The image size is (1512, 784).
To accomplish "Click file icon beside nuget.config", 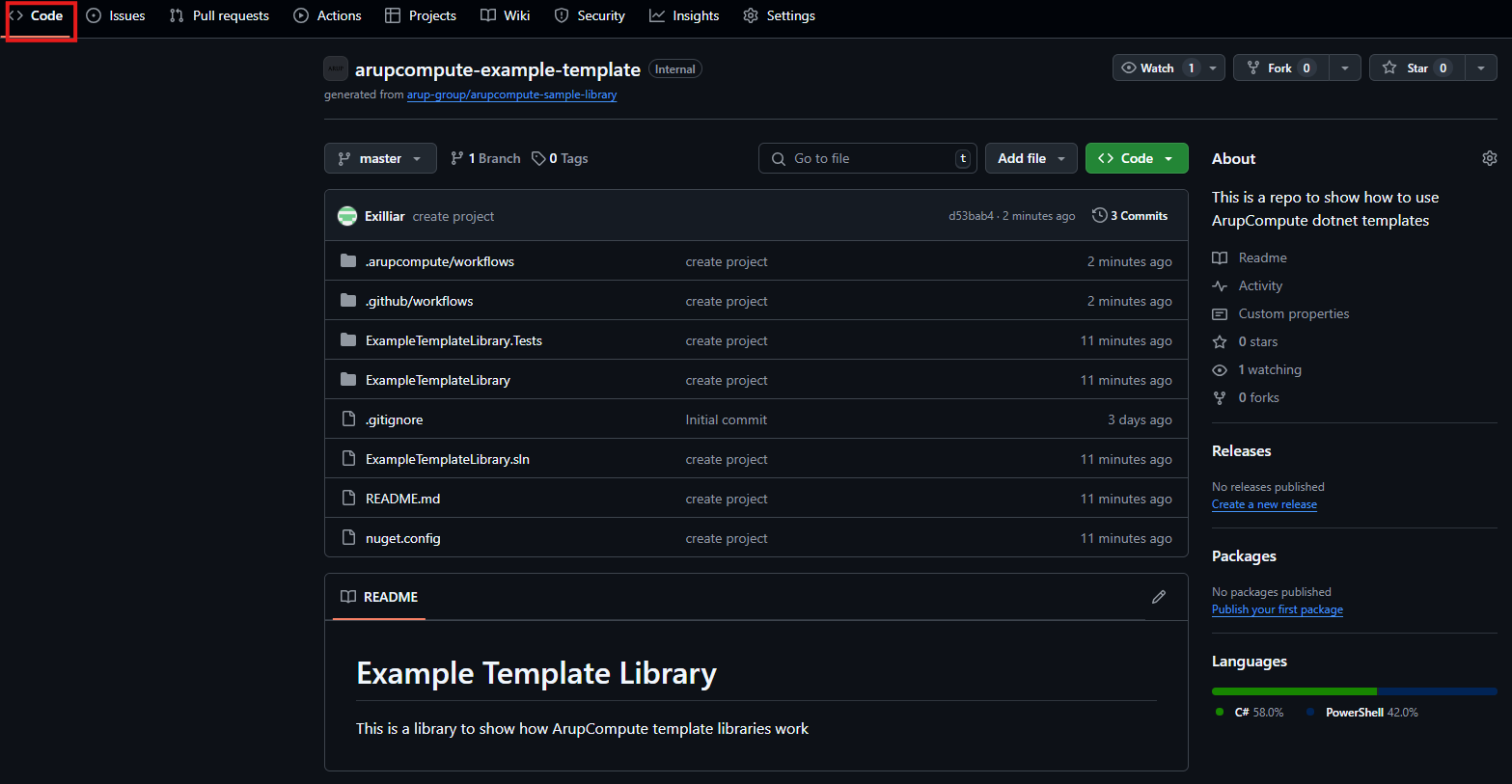I will tap(348, 538).
